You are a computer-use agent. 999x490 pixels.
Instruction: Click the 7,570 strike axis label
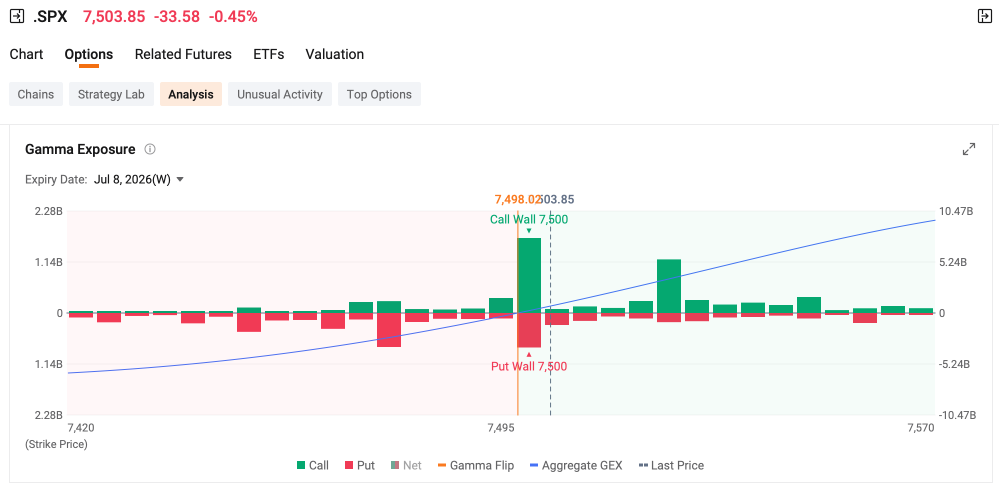(x=921, y=428)
